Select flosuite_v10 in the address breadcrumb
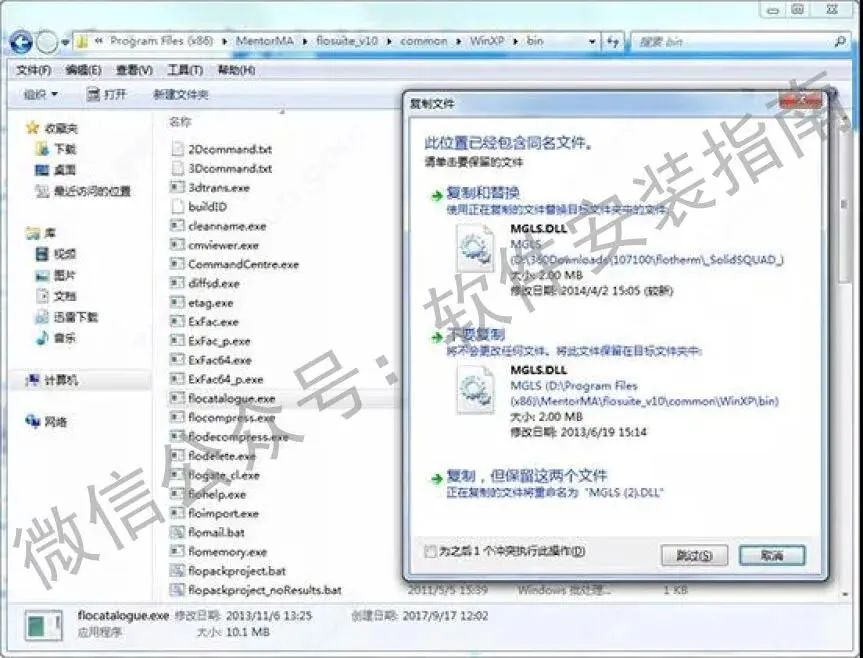Image resolution: width=863 pixels, height=658 pixels. (347, 41)
